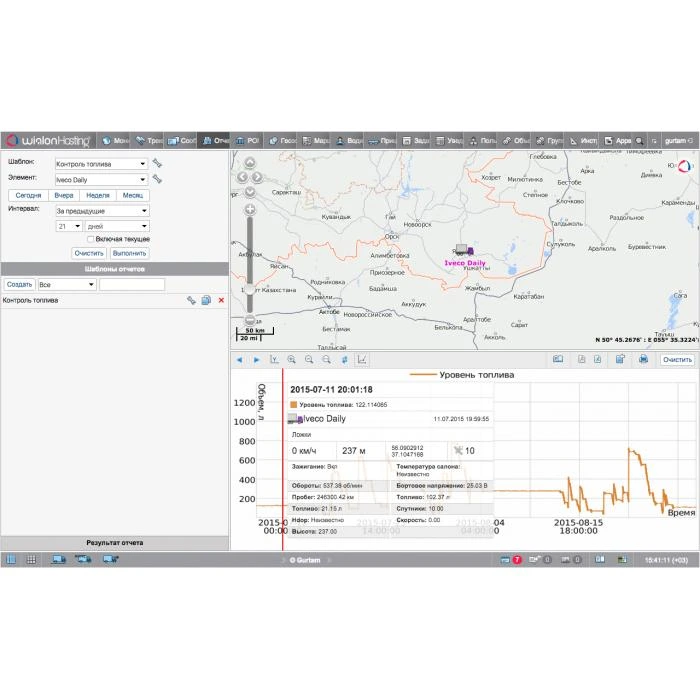Open notifications icon with red 7 badge
The height and width of the screenshot is (700, 700).
pos(511,560)
